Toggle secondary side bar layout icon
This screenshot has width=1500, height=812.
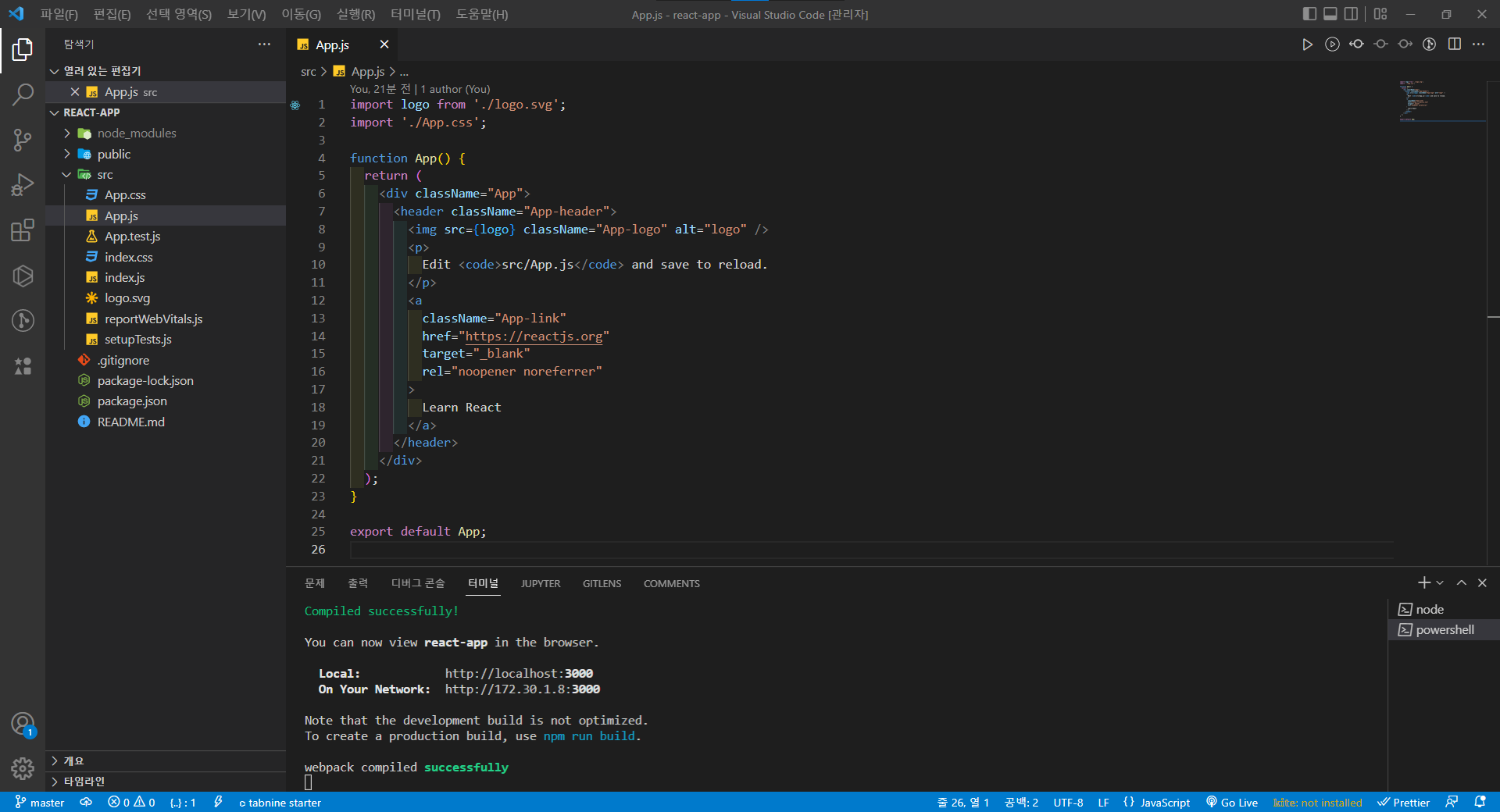click(x=1351, y=14)
